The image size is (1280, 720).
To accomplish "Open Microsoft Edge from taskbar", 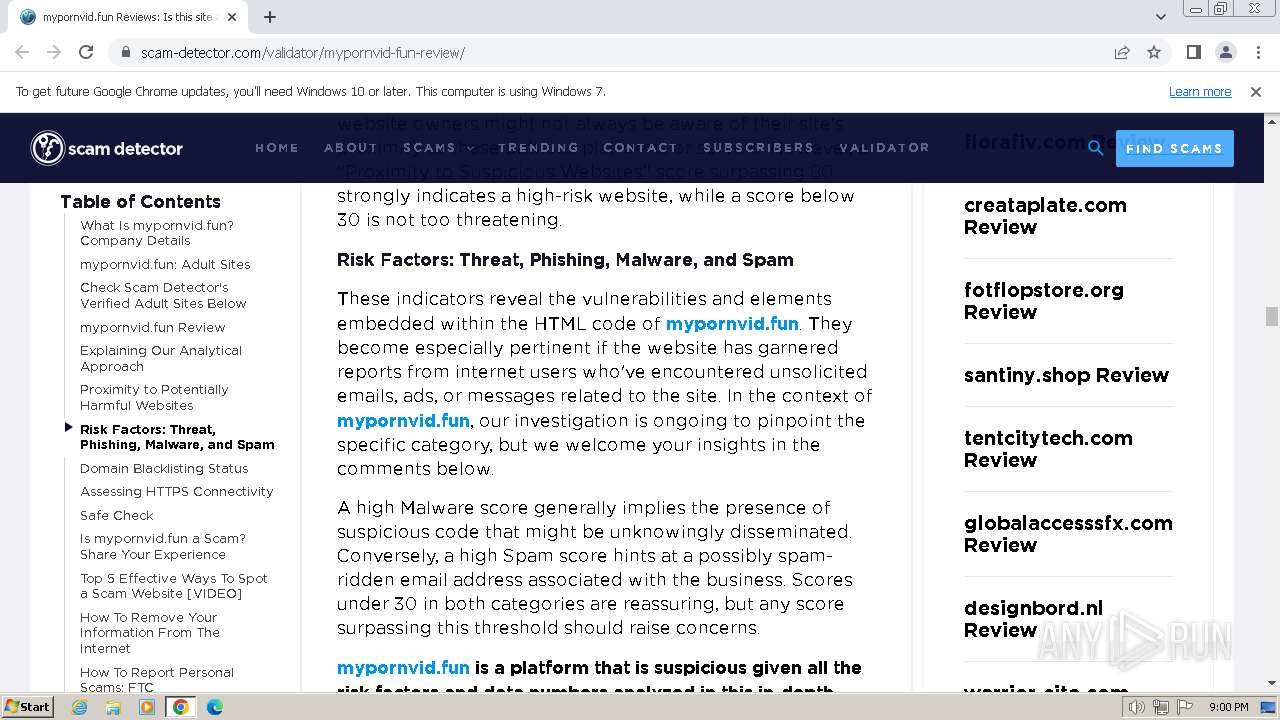I will point(215,707).
